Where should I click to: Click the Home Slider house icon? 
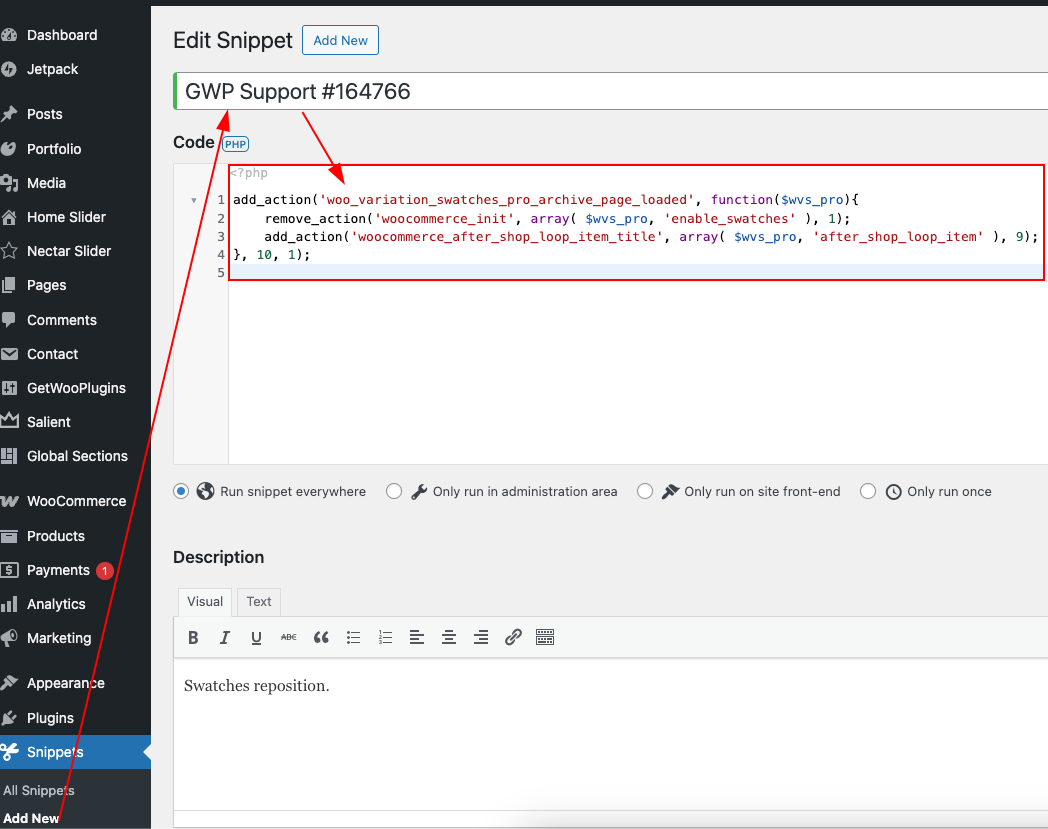pos(9,217)
